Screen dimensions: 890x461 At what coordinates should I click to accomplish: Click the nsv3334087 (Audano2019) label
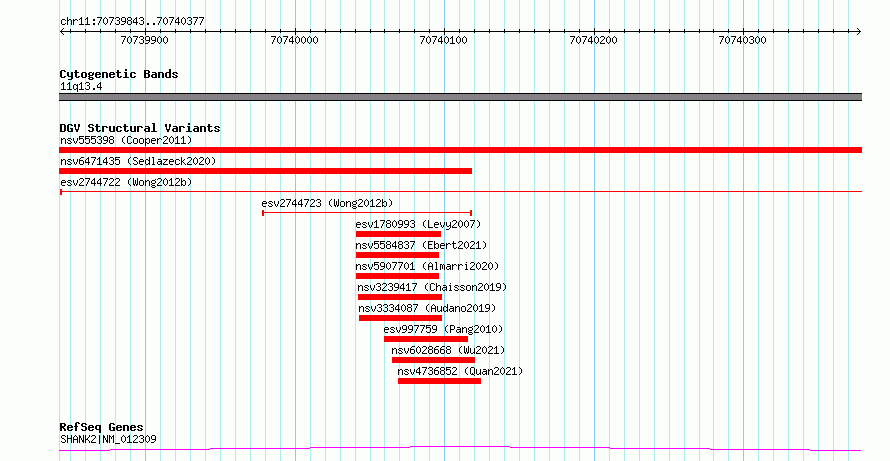[x=427, y=308]
